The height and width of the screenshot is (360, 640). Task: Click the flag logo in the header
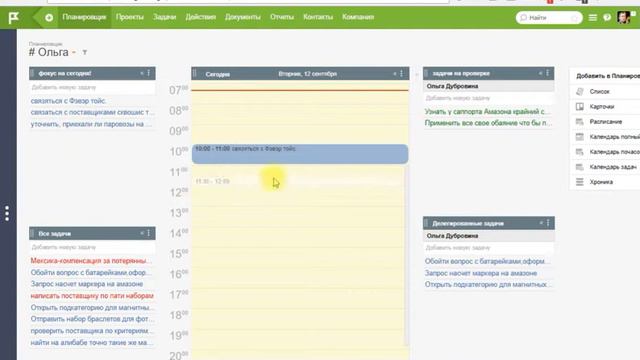pos(13,18)
